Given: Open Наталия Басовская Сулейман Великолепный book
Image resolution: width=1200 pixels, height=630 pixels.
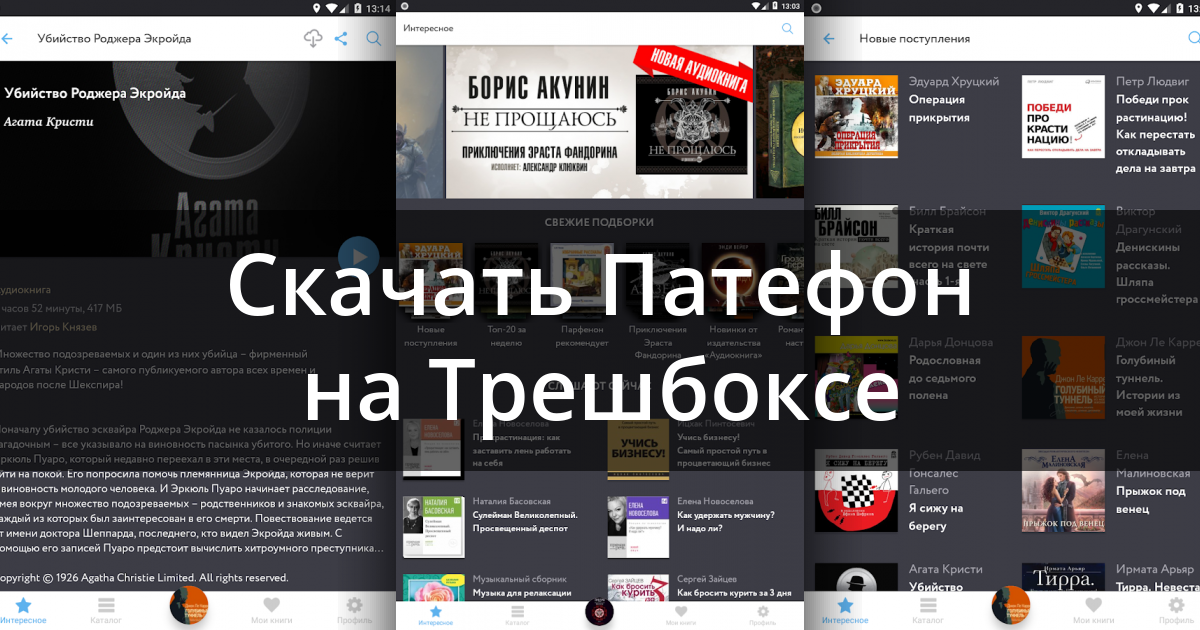Looking at the screenshot, I should coord(499,526).
